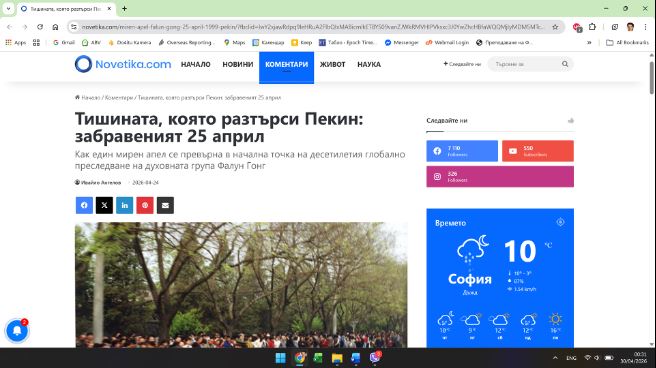This screenshot has width=656, height=368.
Task: Go to НОВИНИ section
Action: tap(238, 64)
